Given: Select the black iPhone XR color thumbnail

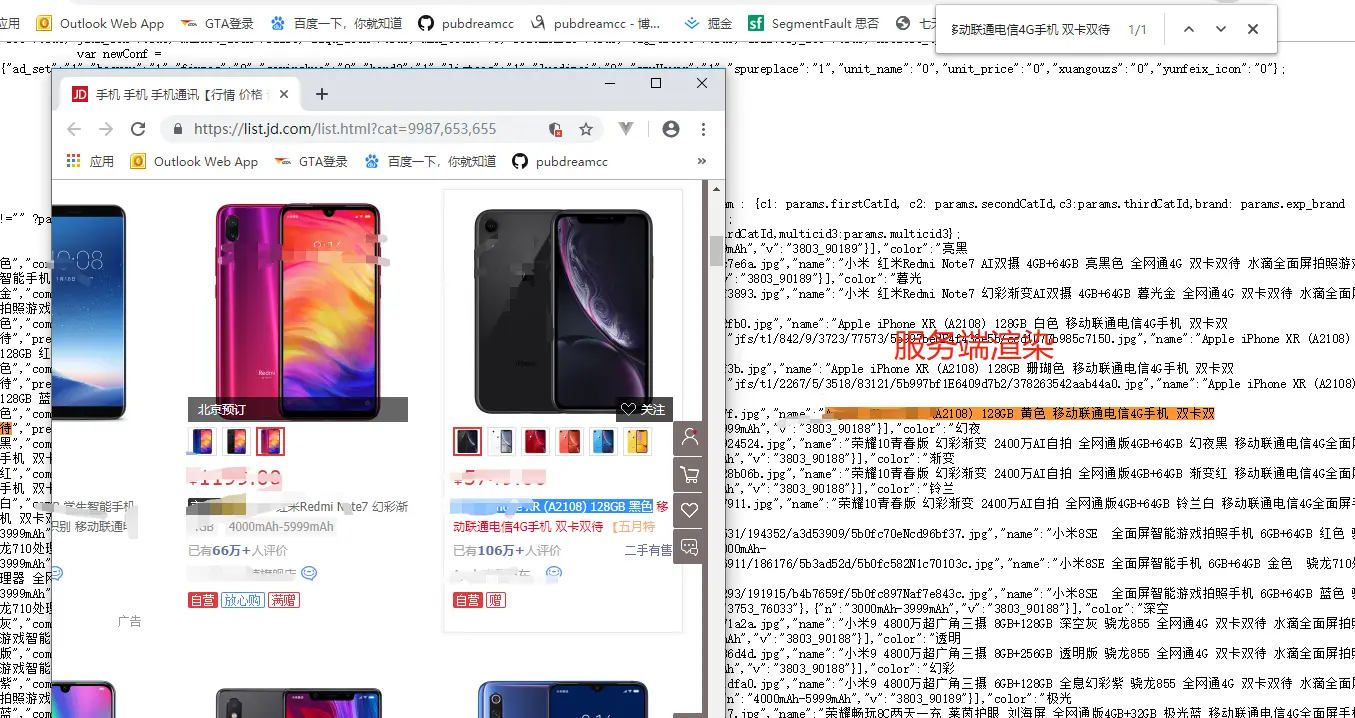Looking at the screenshot, I should coord(467,441).
